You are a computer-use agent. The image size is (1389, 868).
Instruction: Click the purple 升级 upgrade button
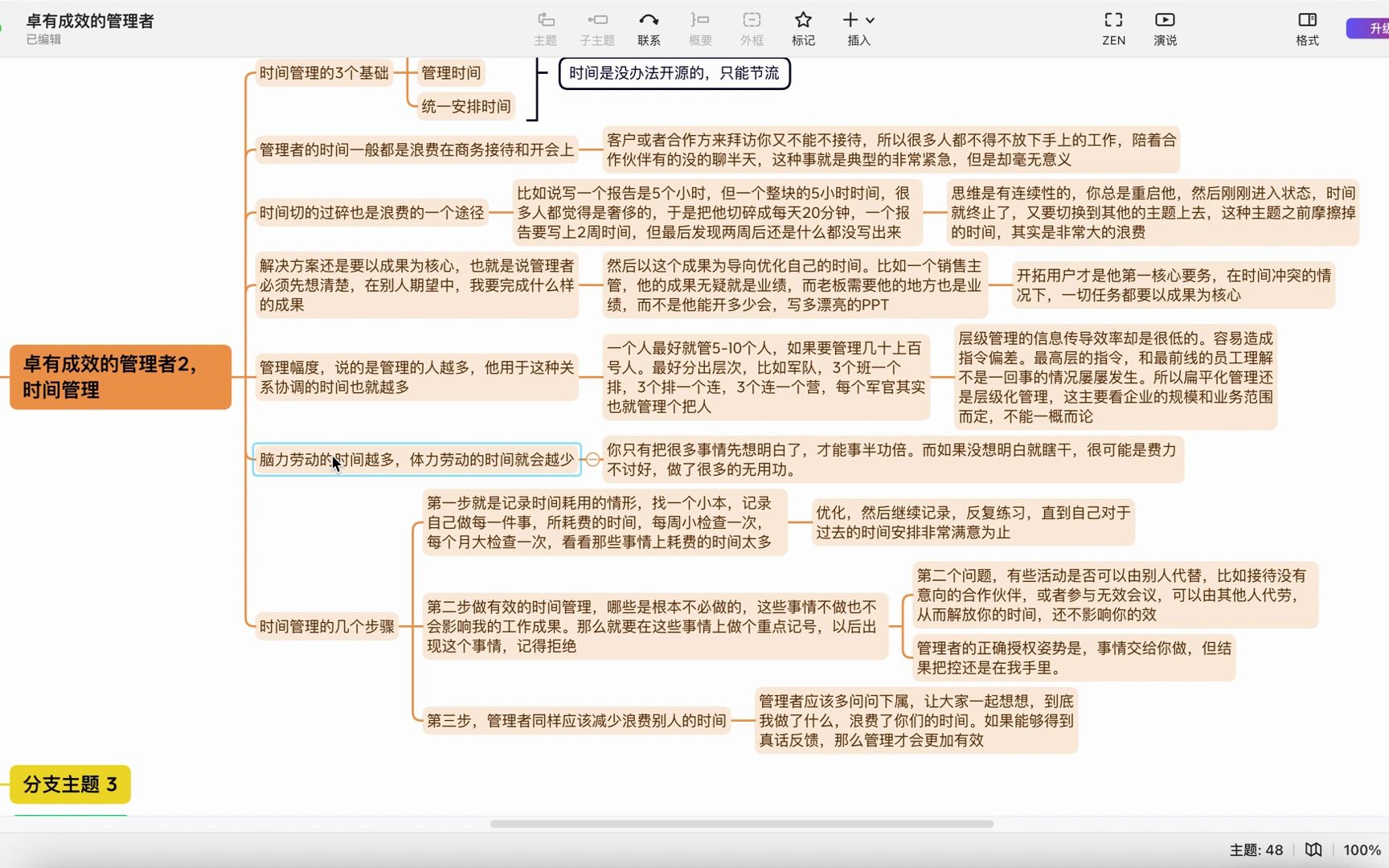point(1368,29)
